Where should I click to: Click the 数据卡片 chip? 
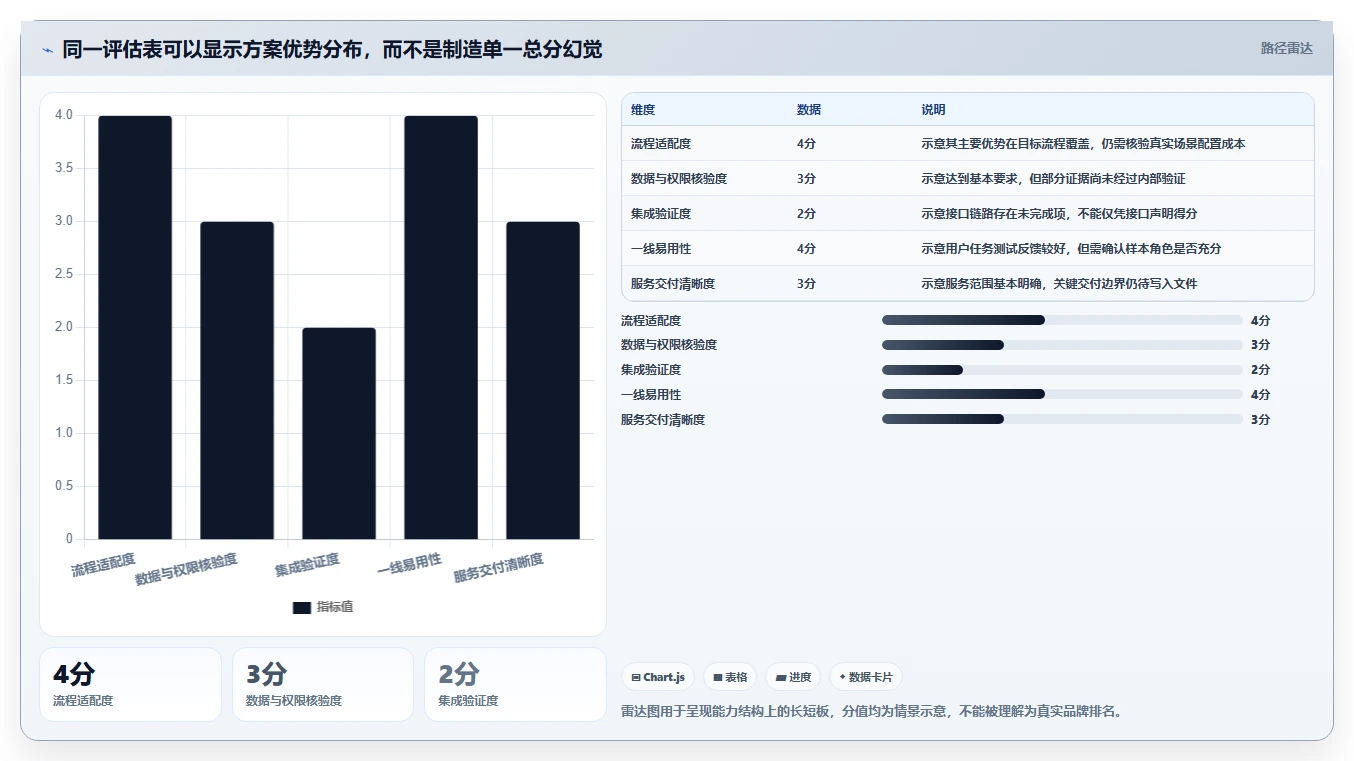pyautogui.click(x=866, y=677)
